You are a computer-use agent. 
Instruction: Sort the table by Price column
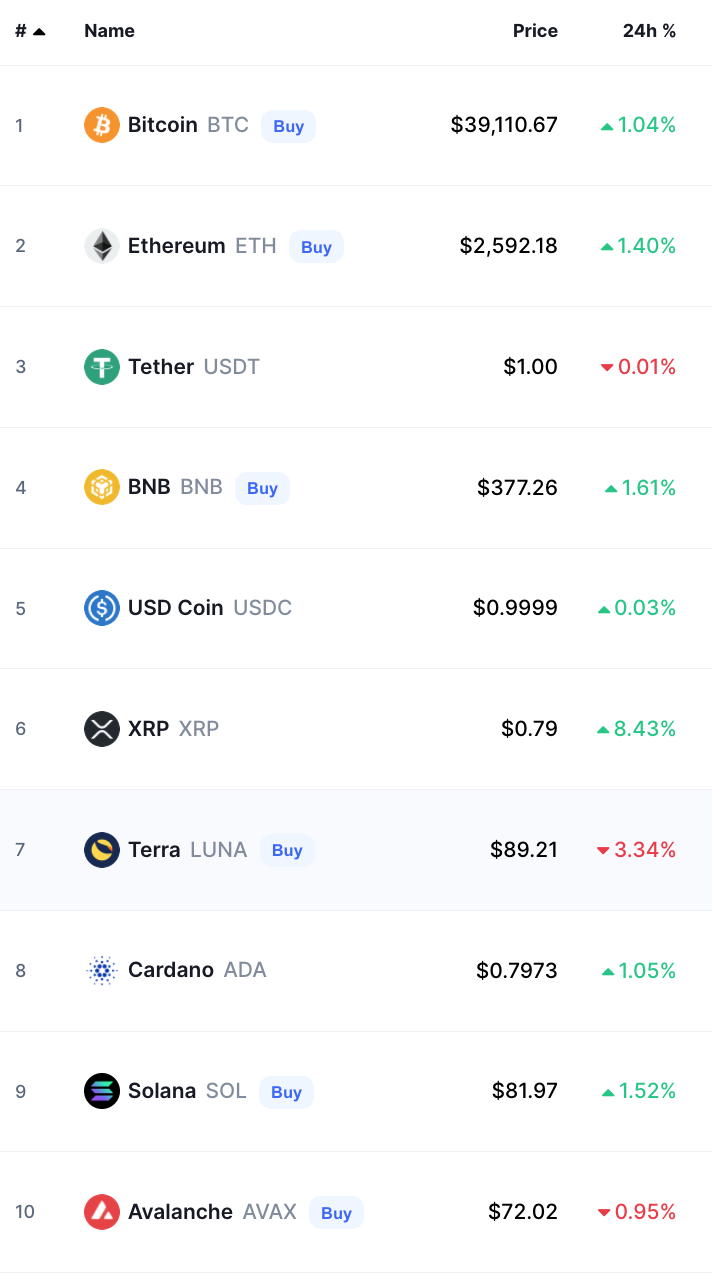535,31
